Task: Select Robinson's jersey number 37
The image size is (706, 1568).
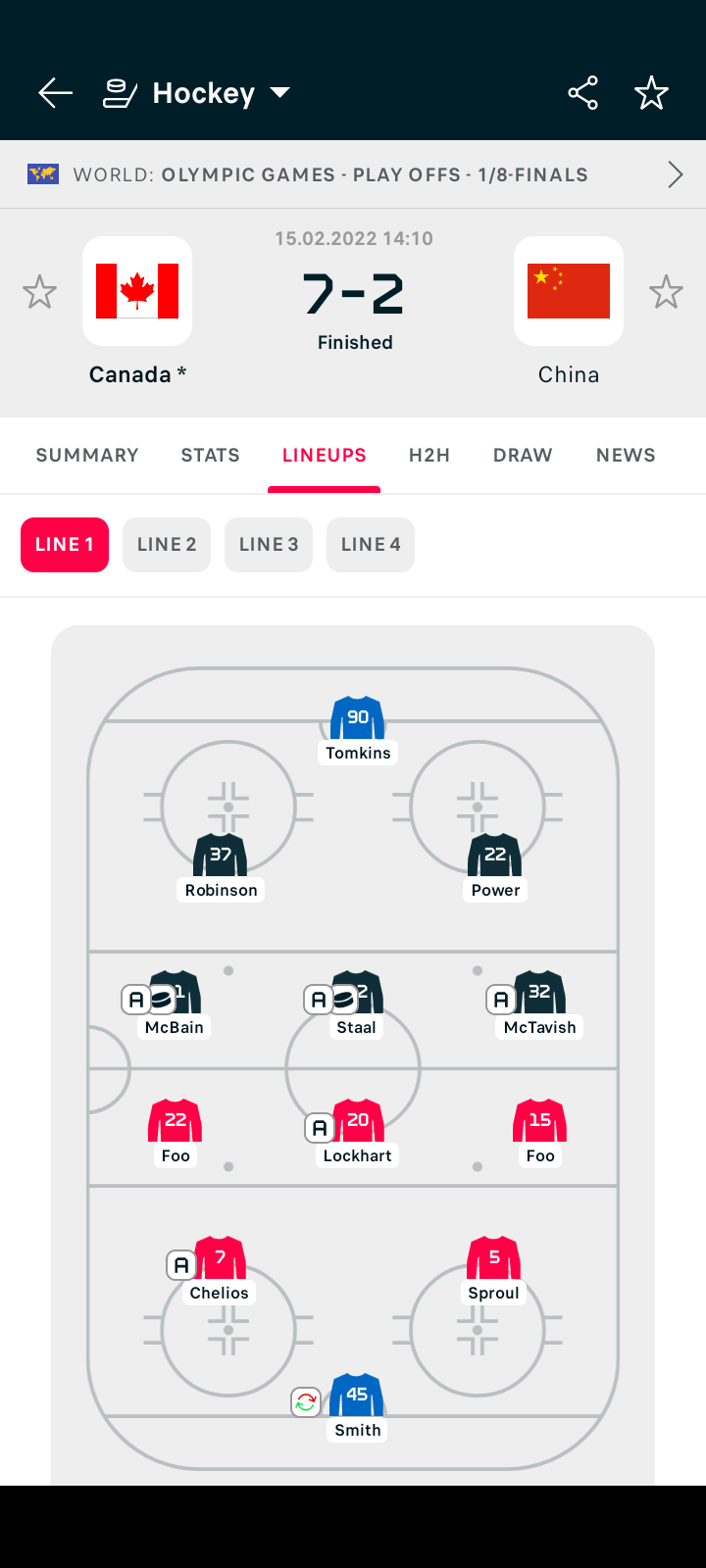Action: pos(221,856)
